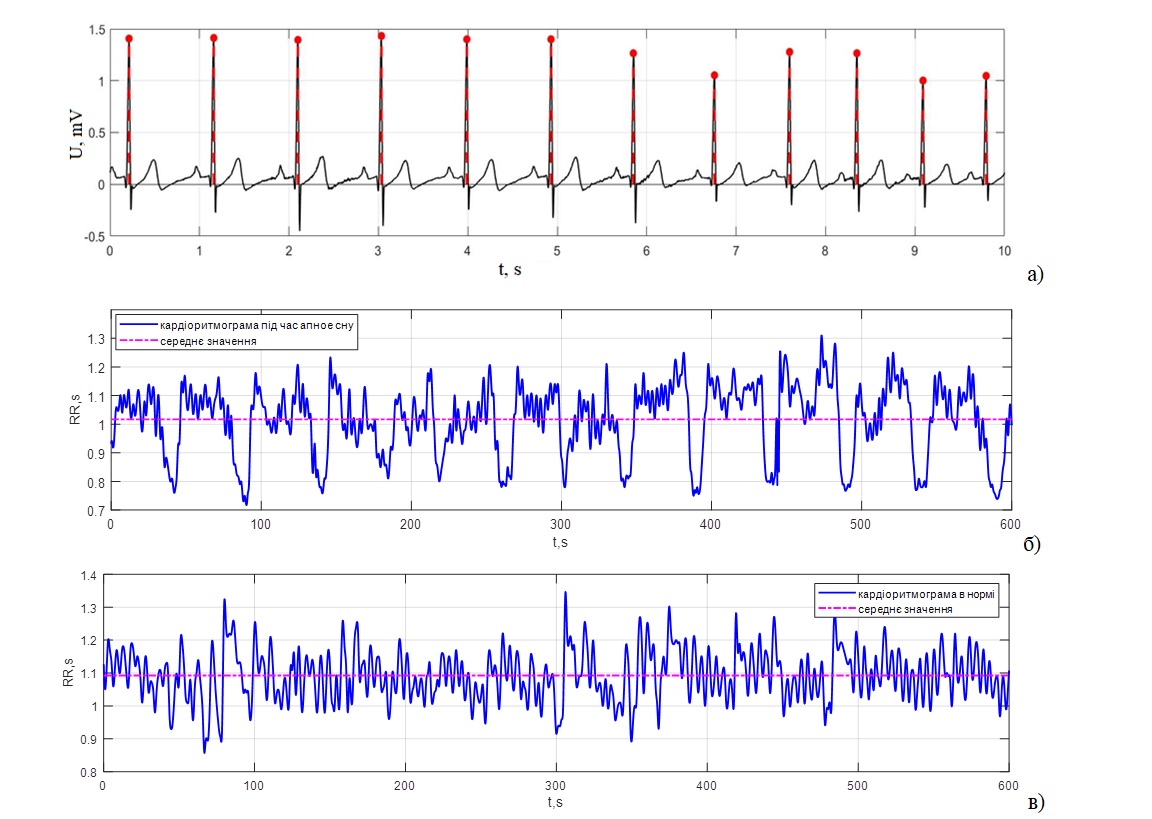Click the panel label "б)"
This screenshot has height=819, width=1152.
(1034, 545)
